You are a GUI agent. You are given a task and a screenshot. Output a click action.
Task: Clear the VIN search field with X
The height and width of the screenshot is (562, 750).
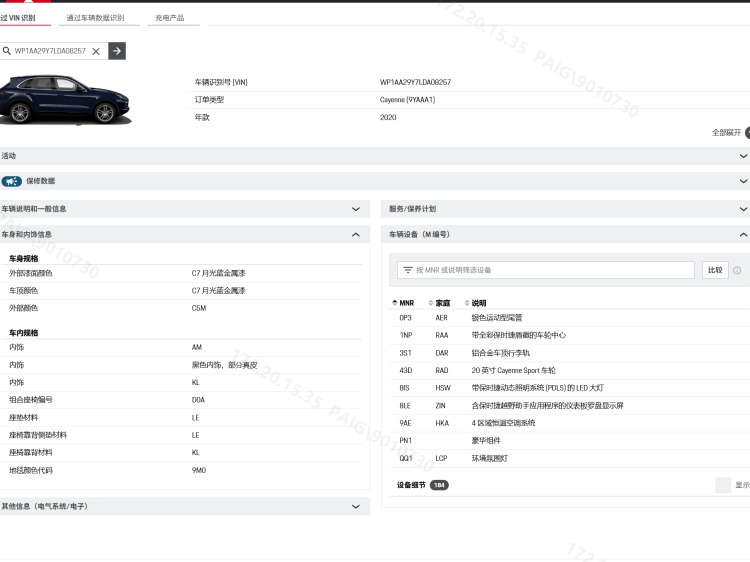[x=96, y=51]
